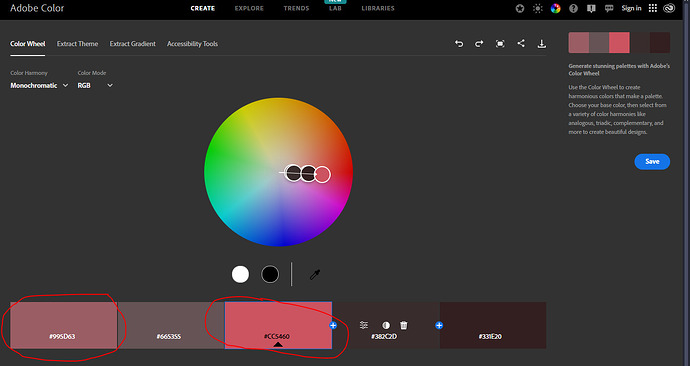
Task: Click the #CC5460 hex value
Action: (x=277, y=337)
